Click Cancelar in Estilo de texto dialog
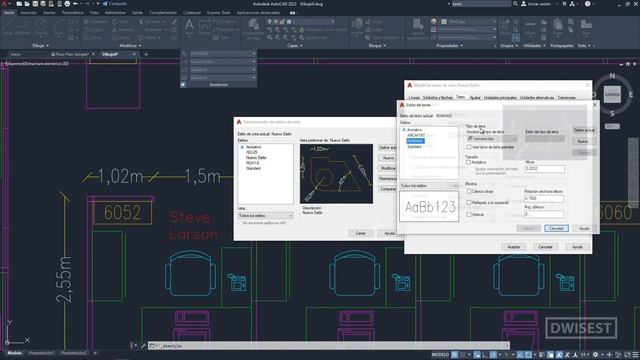Viewport: 640px width, 360px height. tap(556, 228)
